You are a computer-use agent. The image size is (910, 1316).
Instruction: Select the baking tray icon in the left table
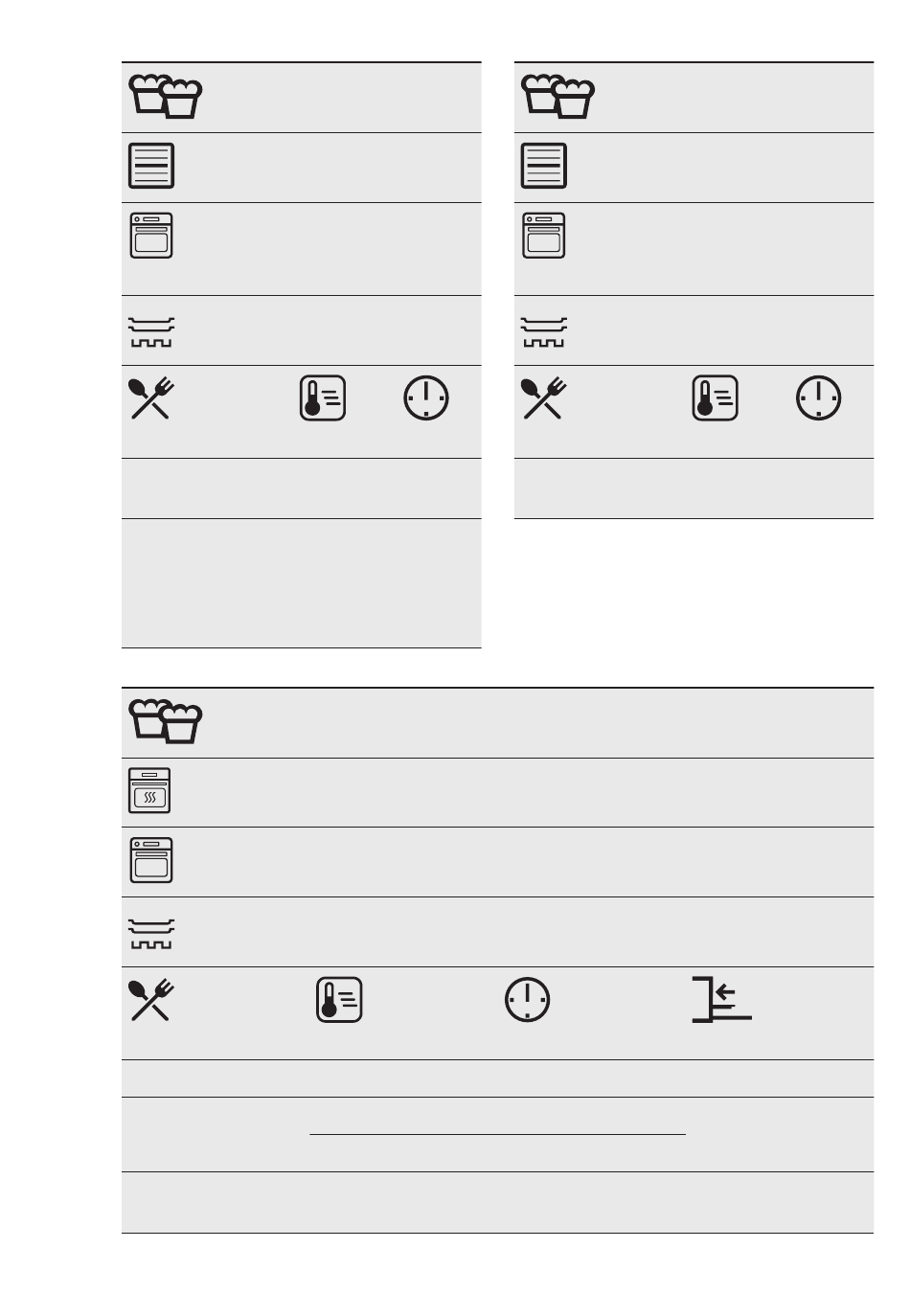click(x=151, y=332)
